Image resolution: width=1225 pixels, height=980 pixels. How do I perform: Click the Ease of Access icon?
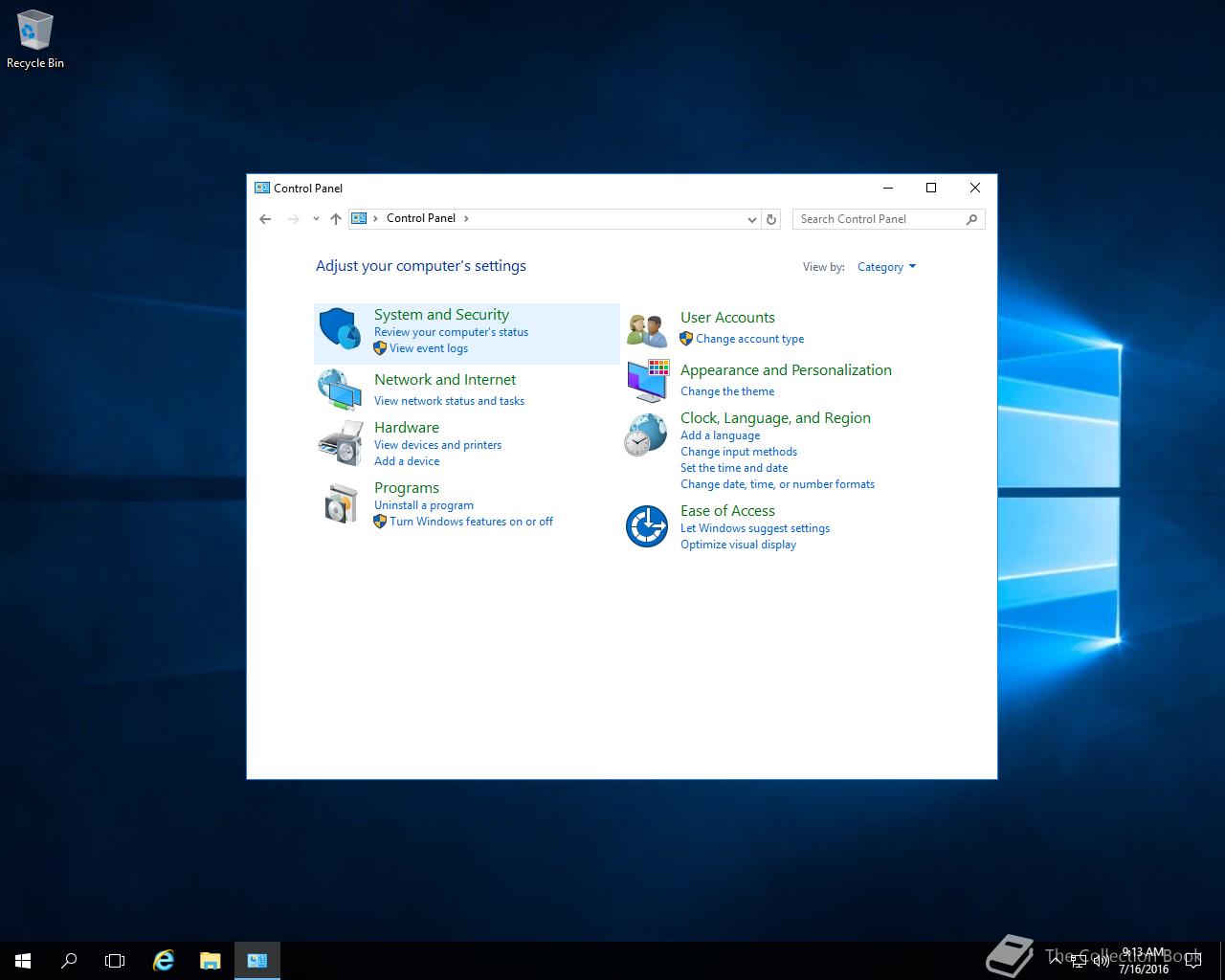tap(647, 526)
